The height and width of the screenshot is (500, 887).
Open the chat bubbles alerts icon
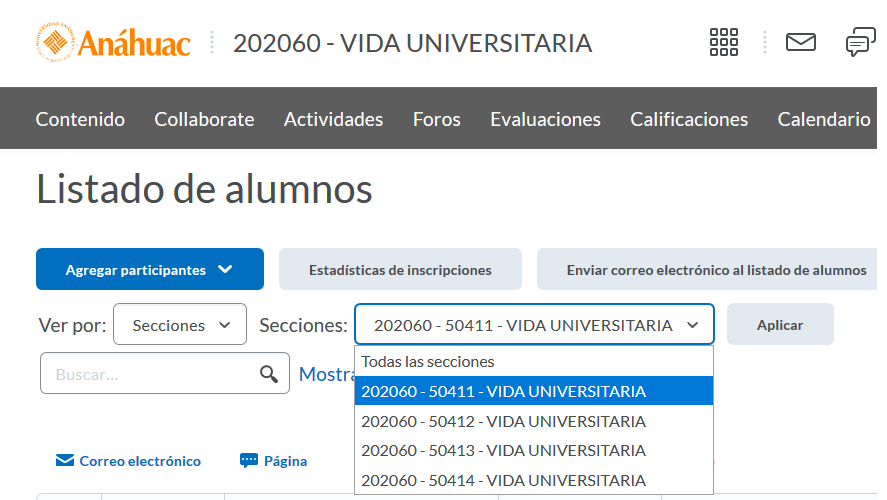(x=860, y=42)
